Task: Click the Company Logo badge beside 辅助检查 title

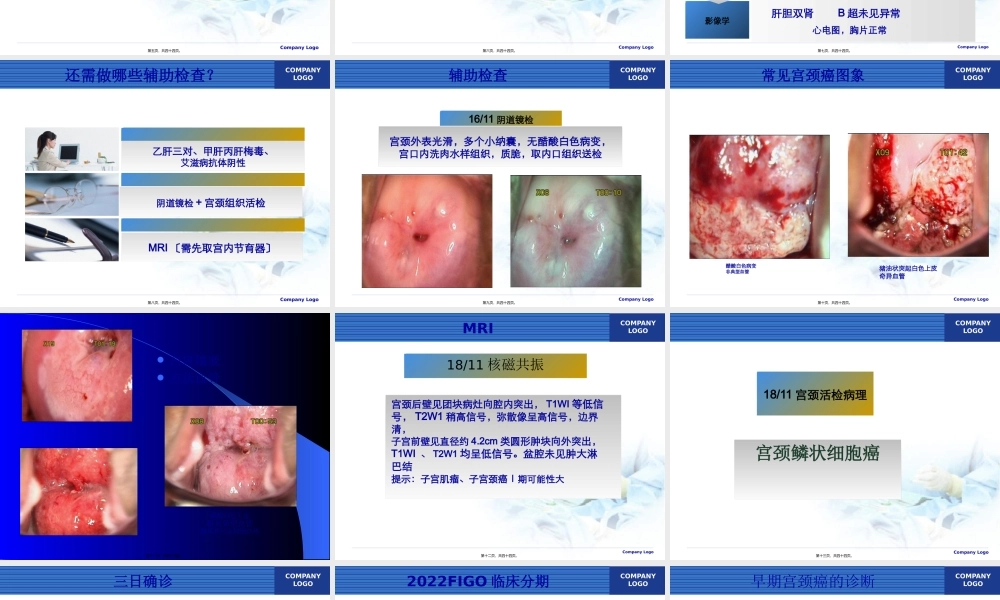Action: [637, 73]
